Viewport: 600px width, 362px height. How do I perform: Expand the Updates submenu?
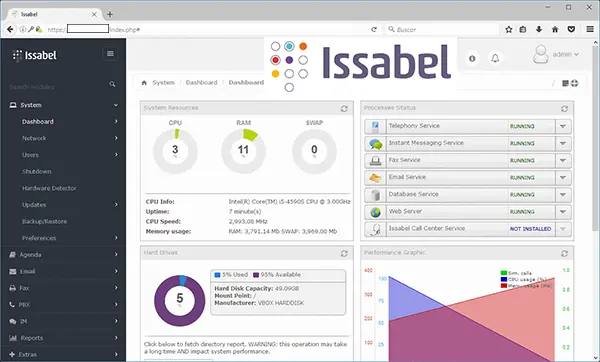coord(116,205)
